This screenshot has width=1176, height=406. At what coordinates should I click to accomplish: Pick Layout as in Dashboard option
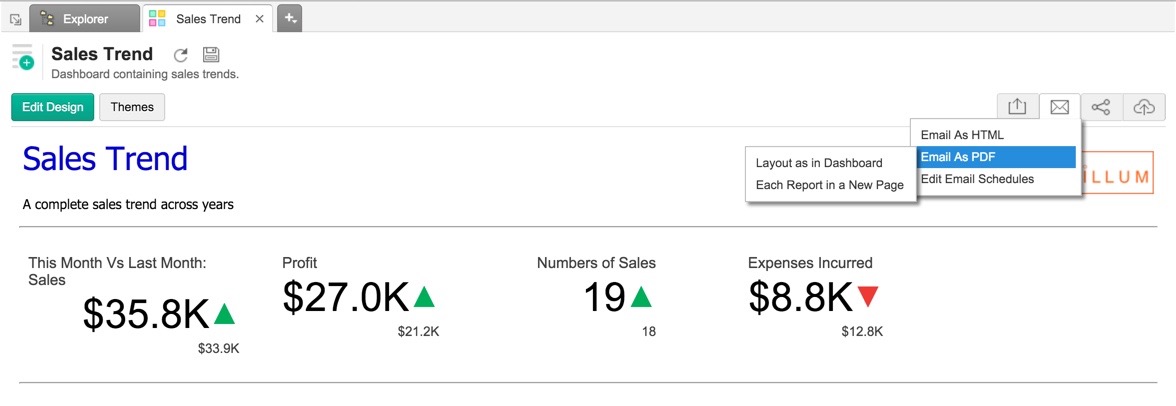coord(819,163)
